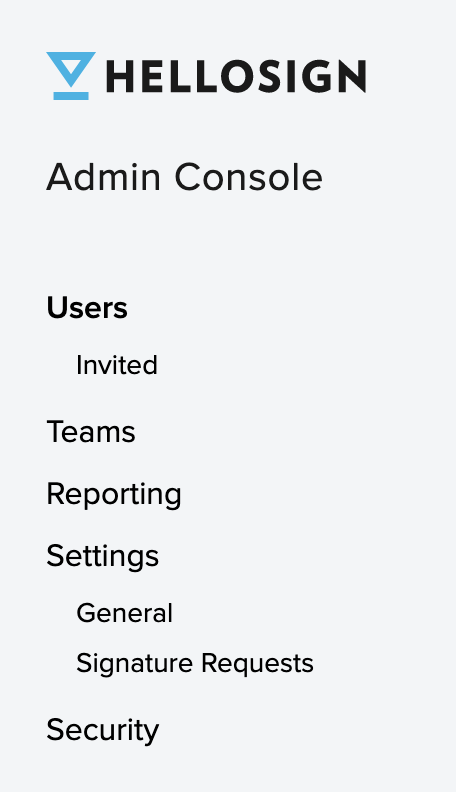The width and height of the screenshot is (456, 792).
Task: Click the HELLOSIGN wordmark text
Action: [236, 76]
